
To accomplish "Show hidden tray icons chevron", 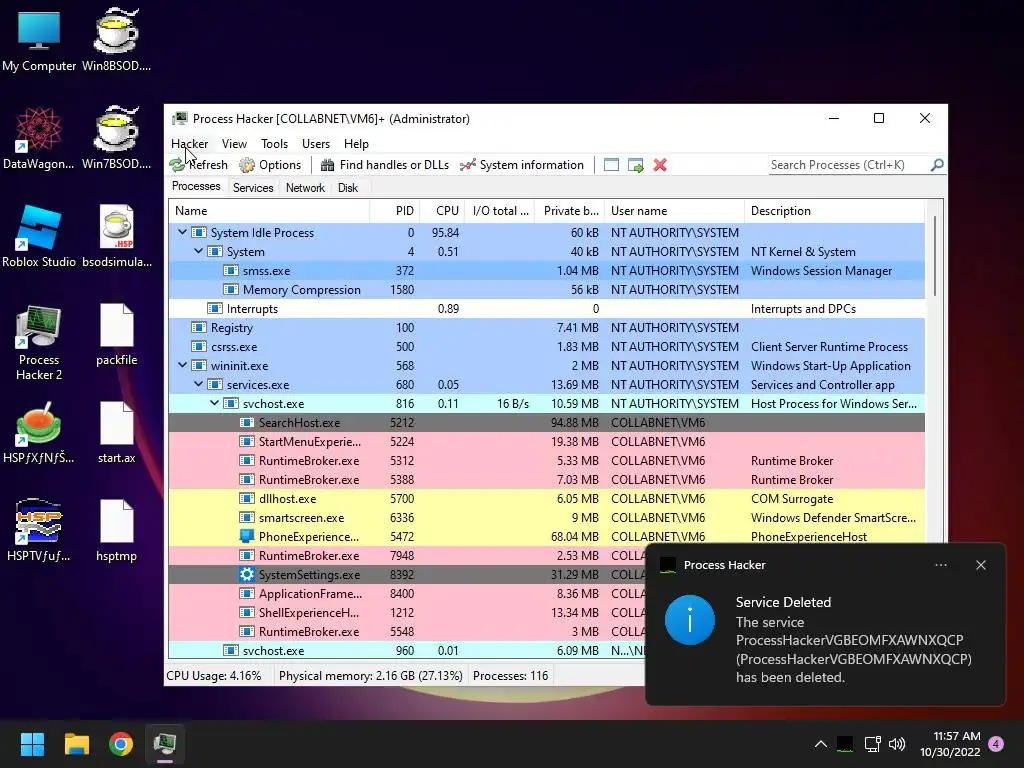I will (x=821, y=744).
